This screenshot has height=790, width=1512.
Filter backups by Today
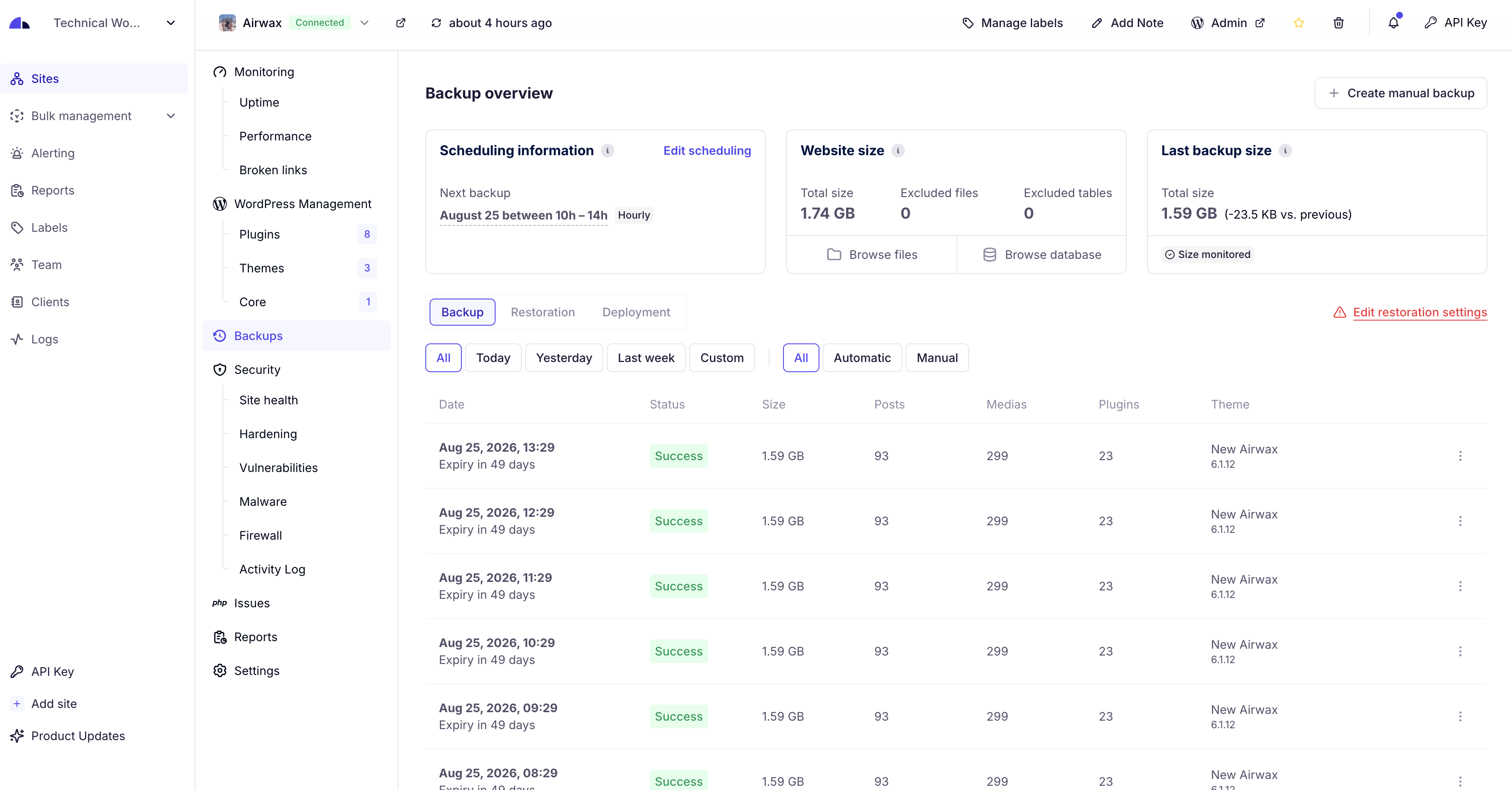493,358
